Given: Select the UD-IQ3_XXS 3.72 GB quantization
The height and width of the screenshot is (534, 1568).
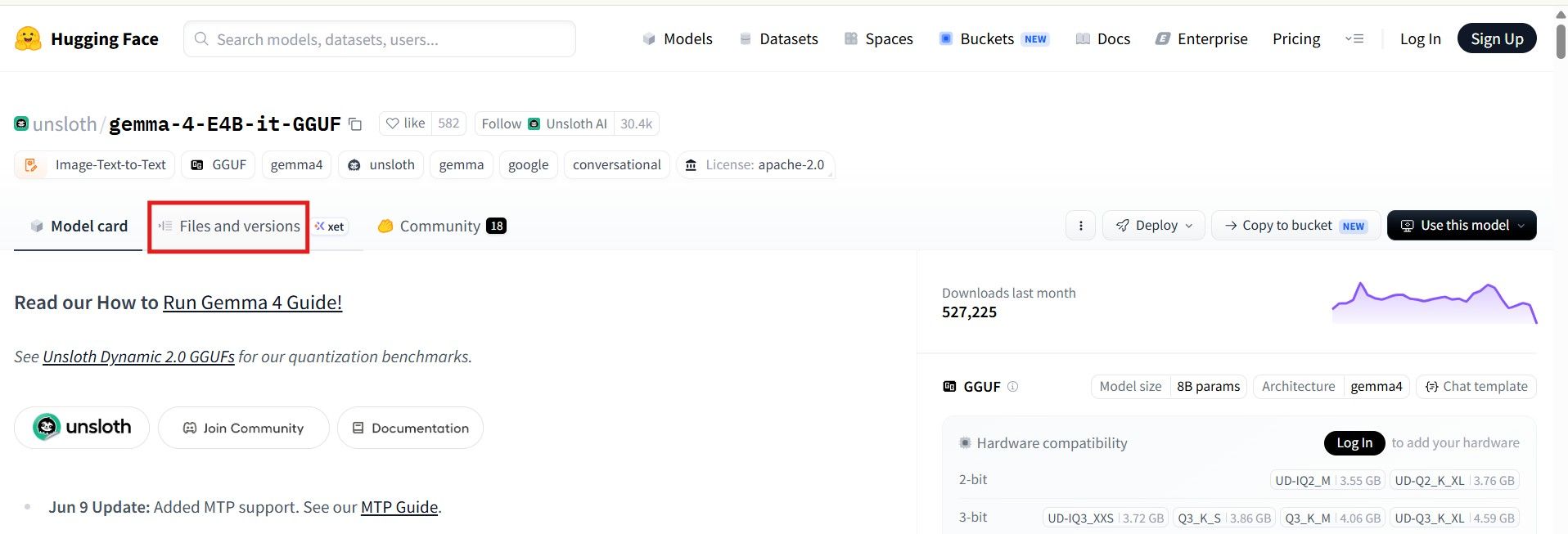Looking at the screenshot, I should [1106, 518].
